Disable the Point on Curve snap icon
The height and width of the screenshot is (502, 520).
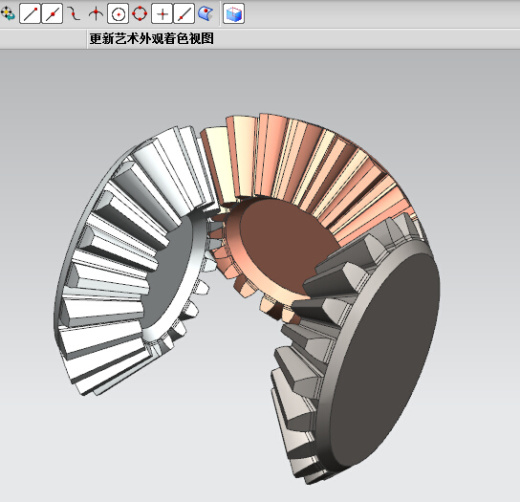pyautogui.click(x=184, y=14)
